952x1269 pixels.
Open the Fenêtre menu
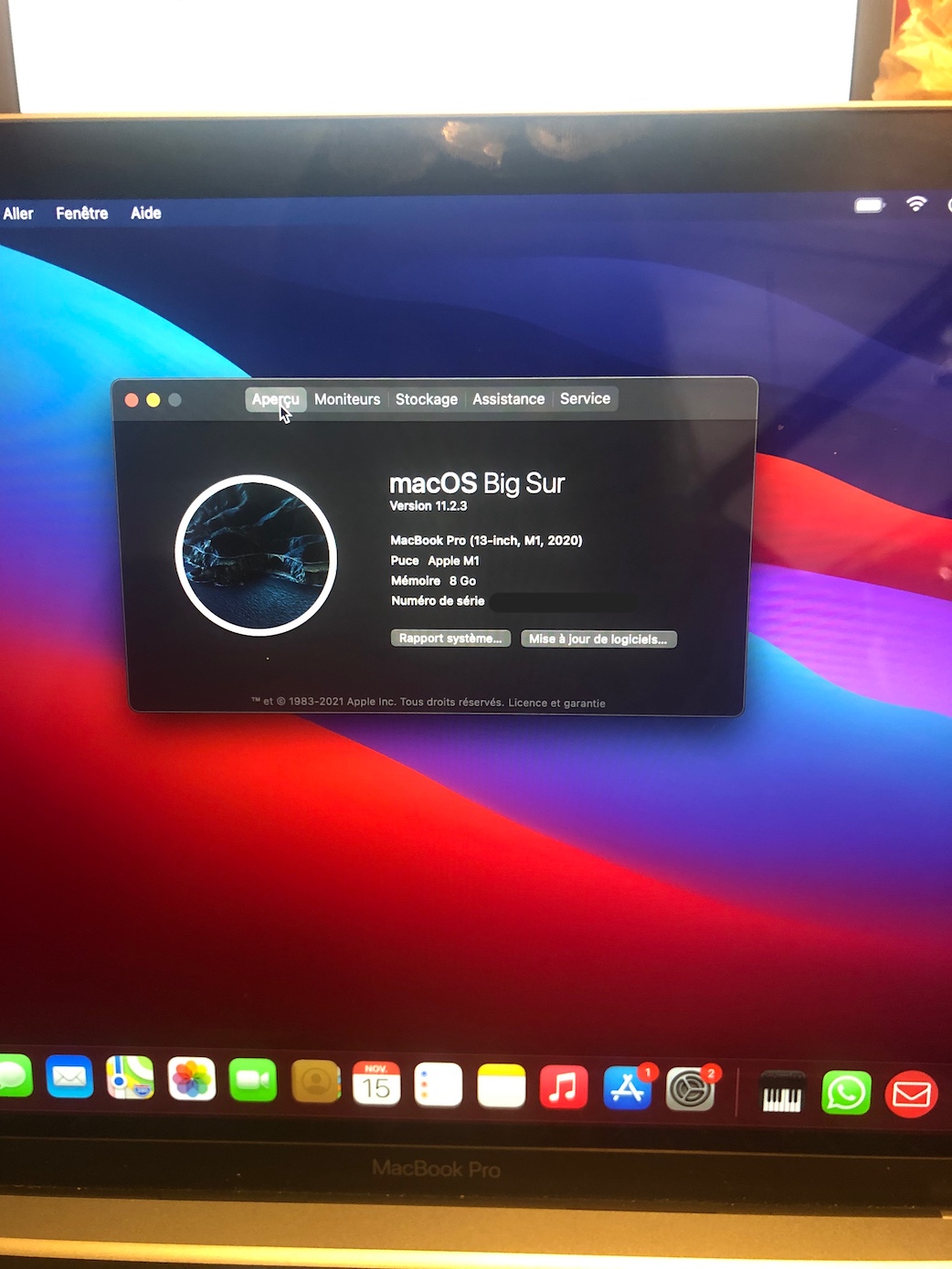[x=82, y=214]
